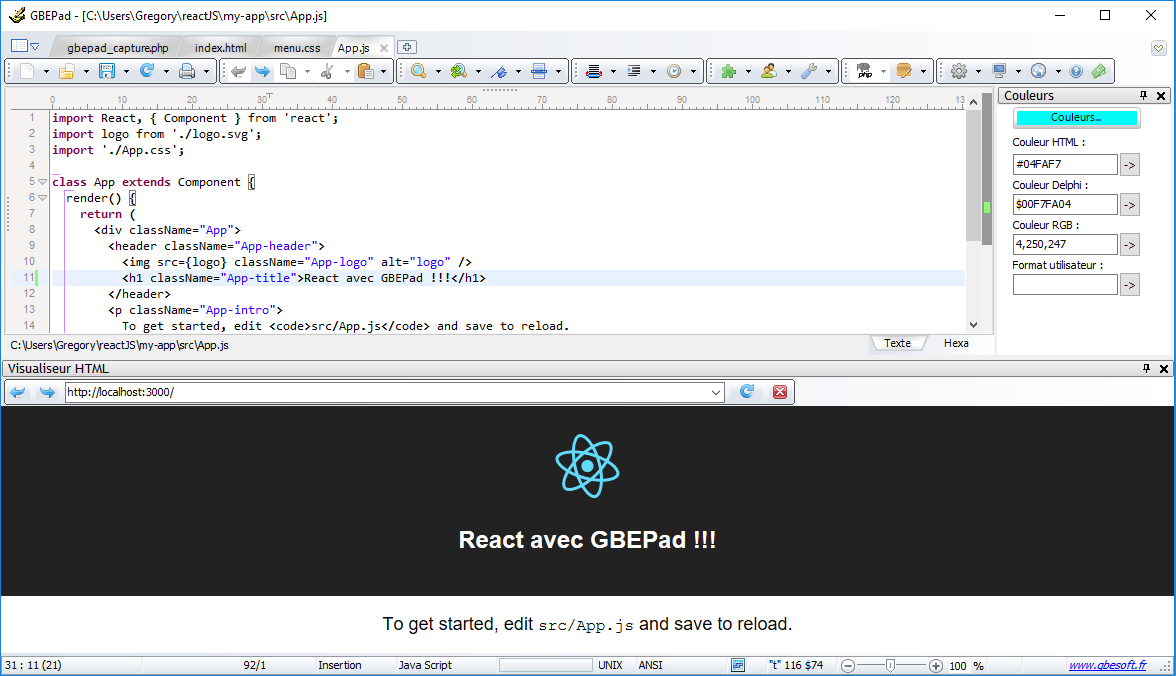Refresh the HTML viewer page
The width and height of the screenshot is (1176, 676).
pos(747,392)
